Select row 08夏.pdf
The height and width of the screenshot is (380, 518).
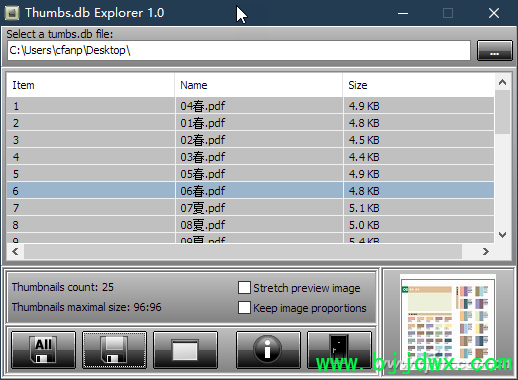tap(250, 225)
